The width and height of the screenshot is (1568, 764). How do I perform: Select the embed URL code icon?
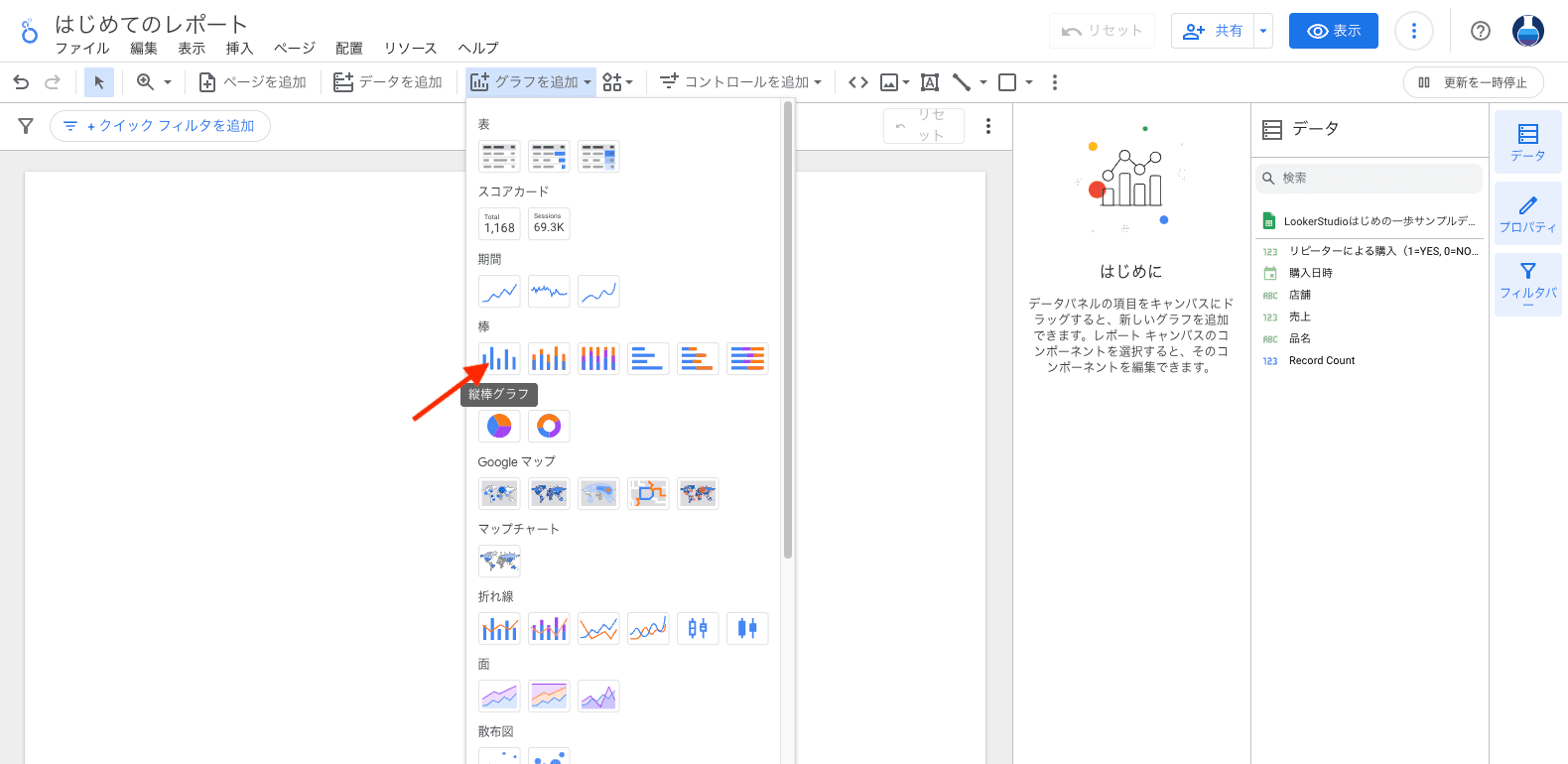(x=858, y=82)
